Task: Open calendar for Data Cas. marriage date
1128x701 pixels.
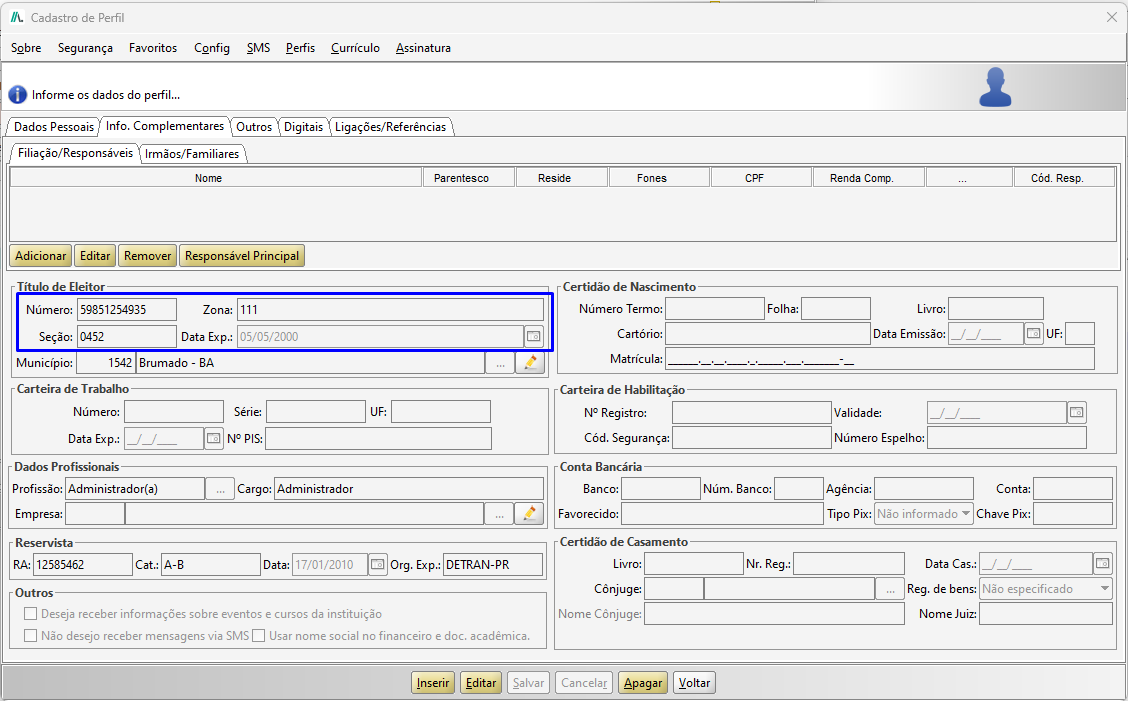Action: 1102,564
